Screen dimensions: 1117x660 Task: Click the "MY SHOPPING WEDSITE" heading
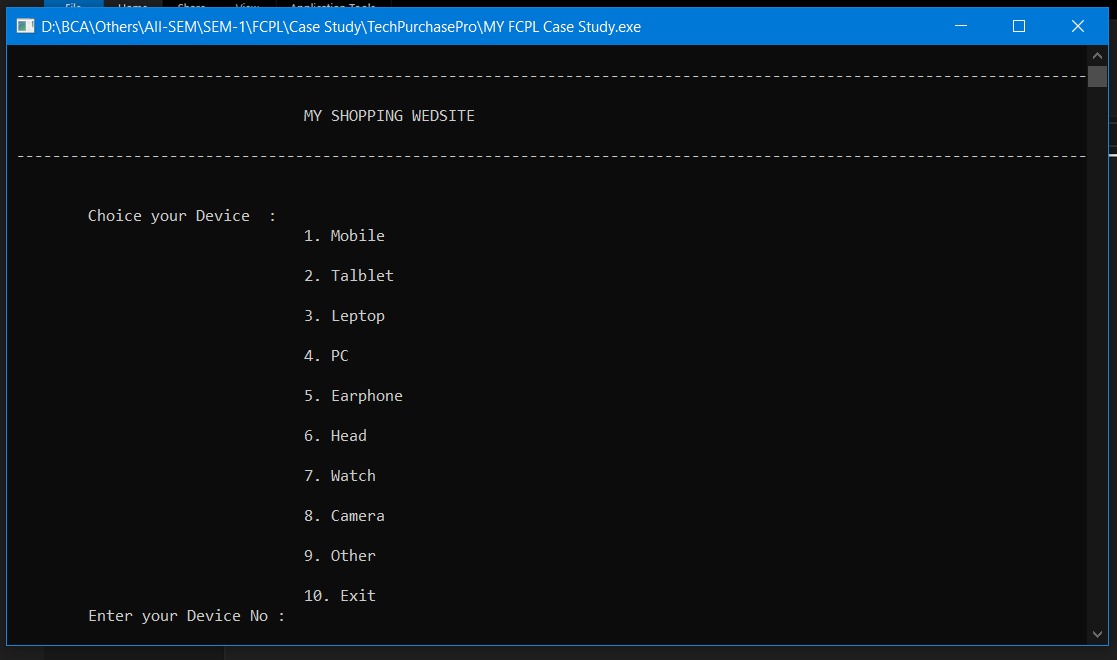[389, 116]
